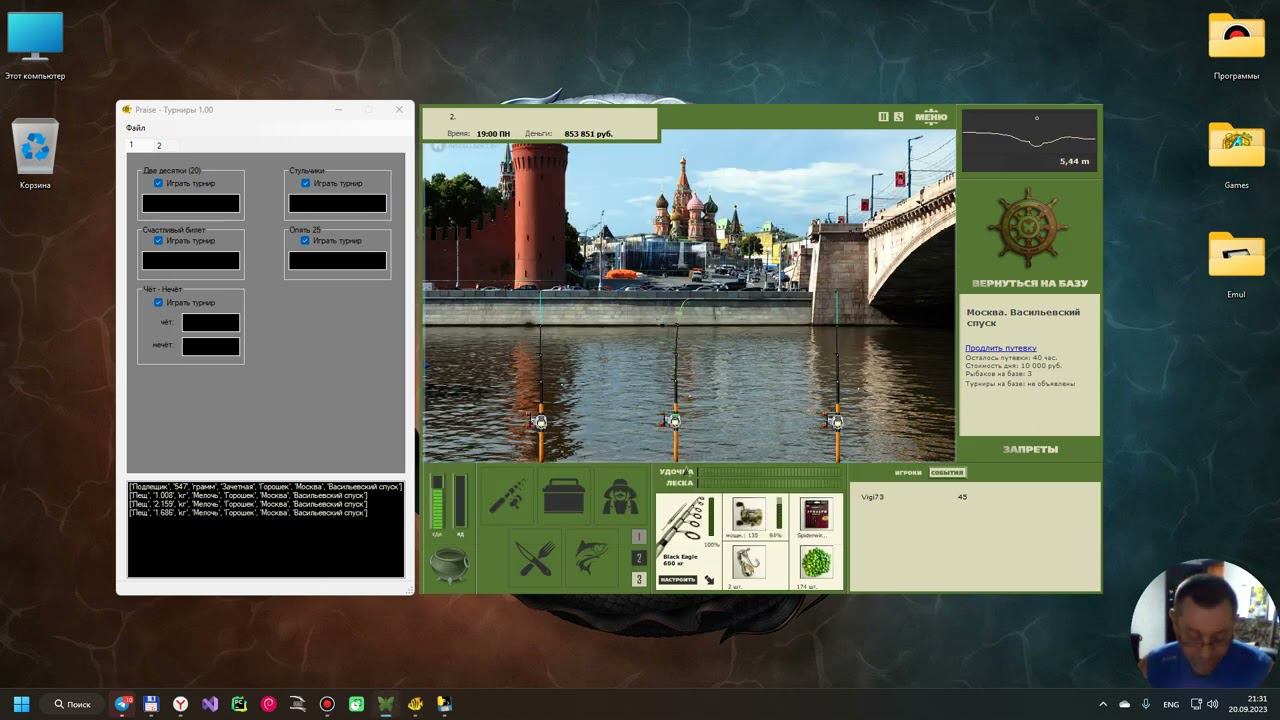The height and width of the screenshot is (720, 1280).
Task: Switch to the Игроки tab
Action: point(908,472)
